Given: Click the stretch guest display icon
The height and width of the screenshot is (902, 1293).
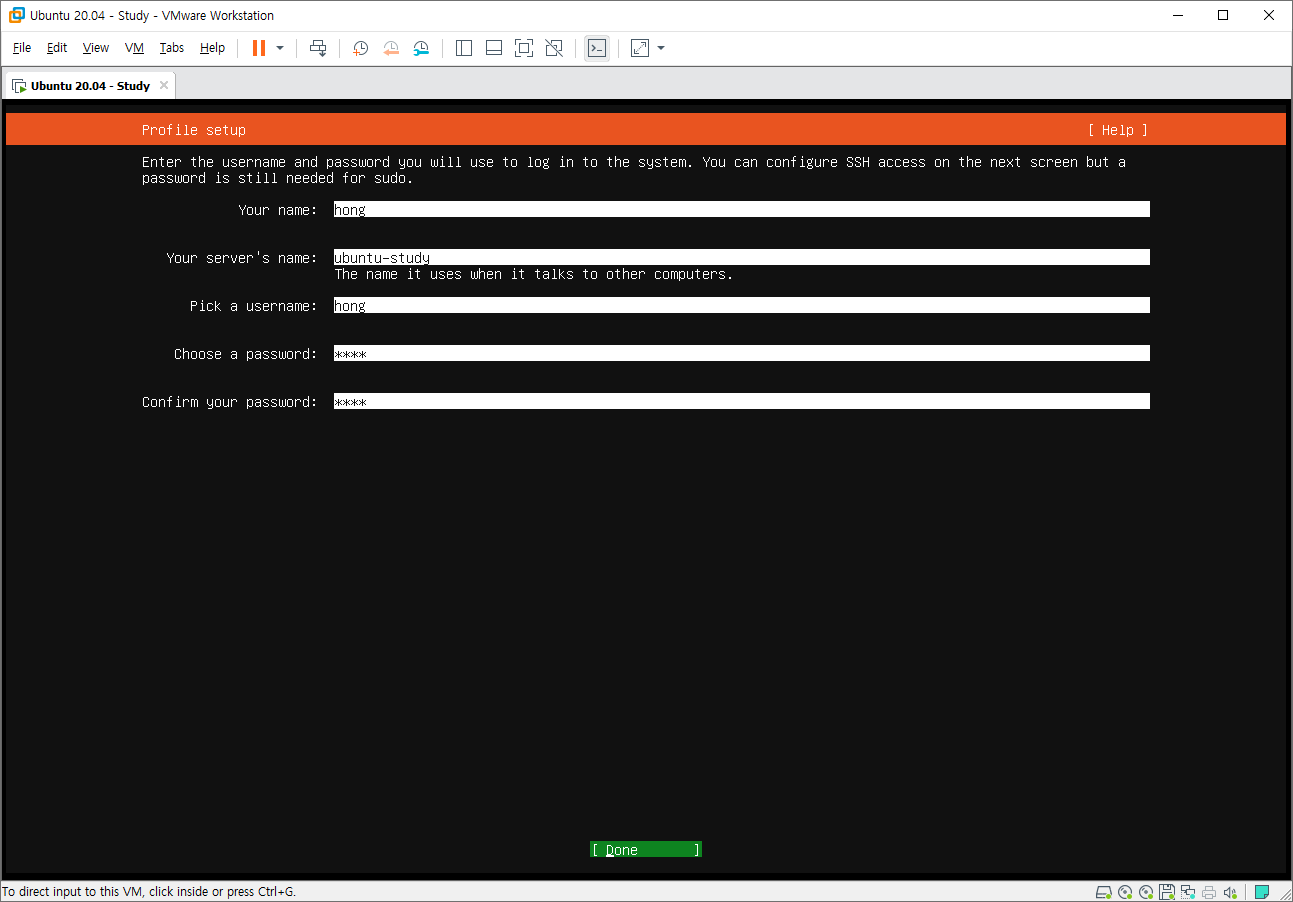Looking at the screenshot, I should tap(640, 48).
